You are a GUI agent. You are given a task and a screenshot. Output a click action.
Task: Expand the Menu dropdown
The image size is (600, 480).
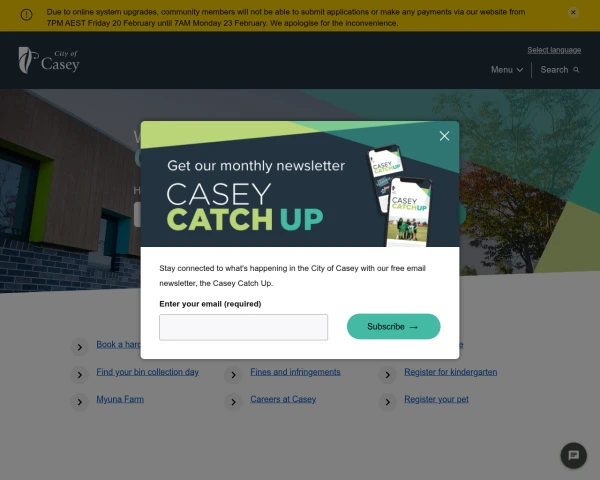[x=507, y=70]
